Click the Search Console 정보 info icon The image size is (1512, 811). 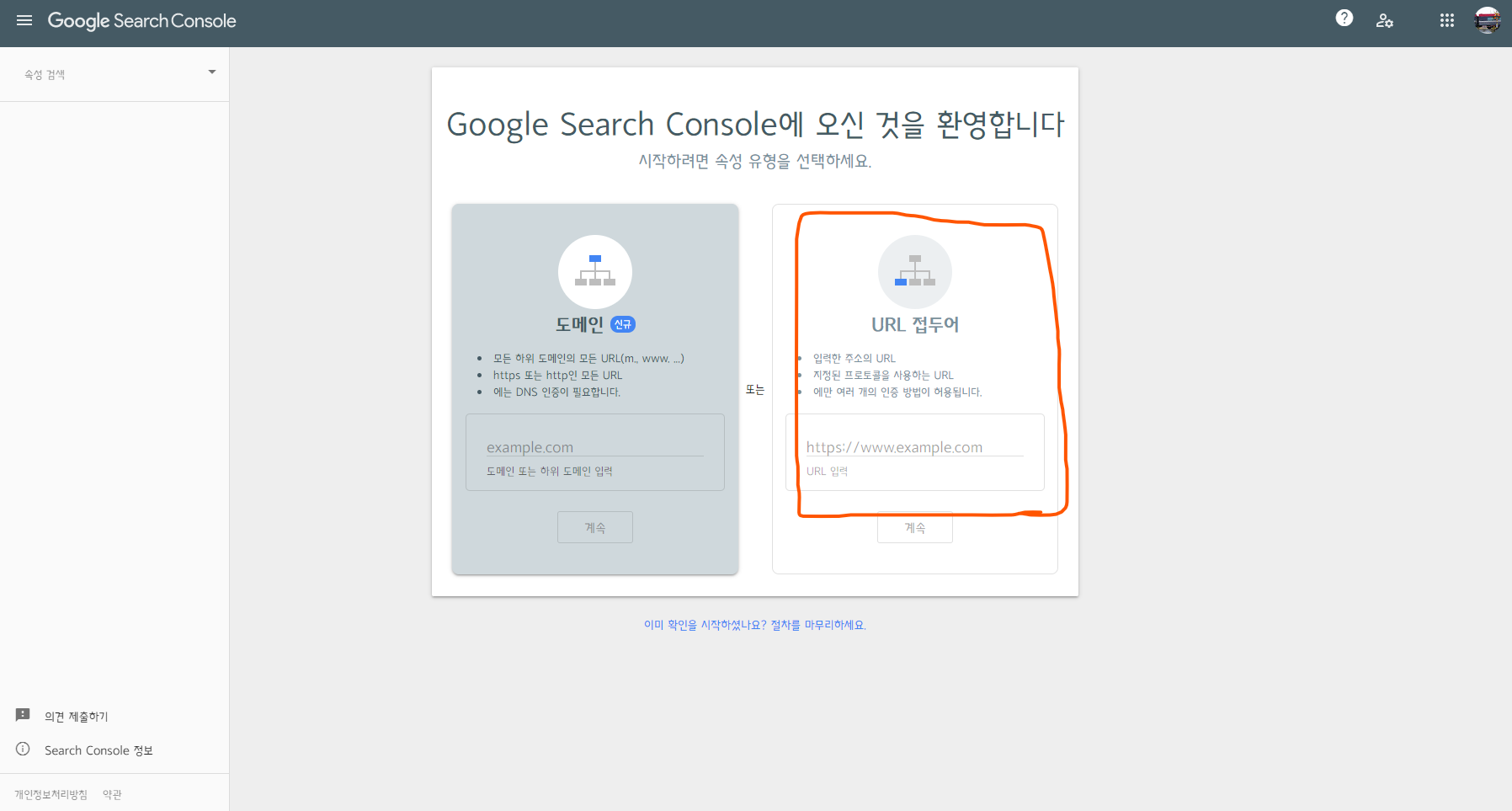(23, 749)
